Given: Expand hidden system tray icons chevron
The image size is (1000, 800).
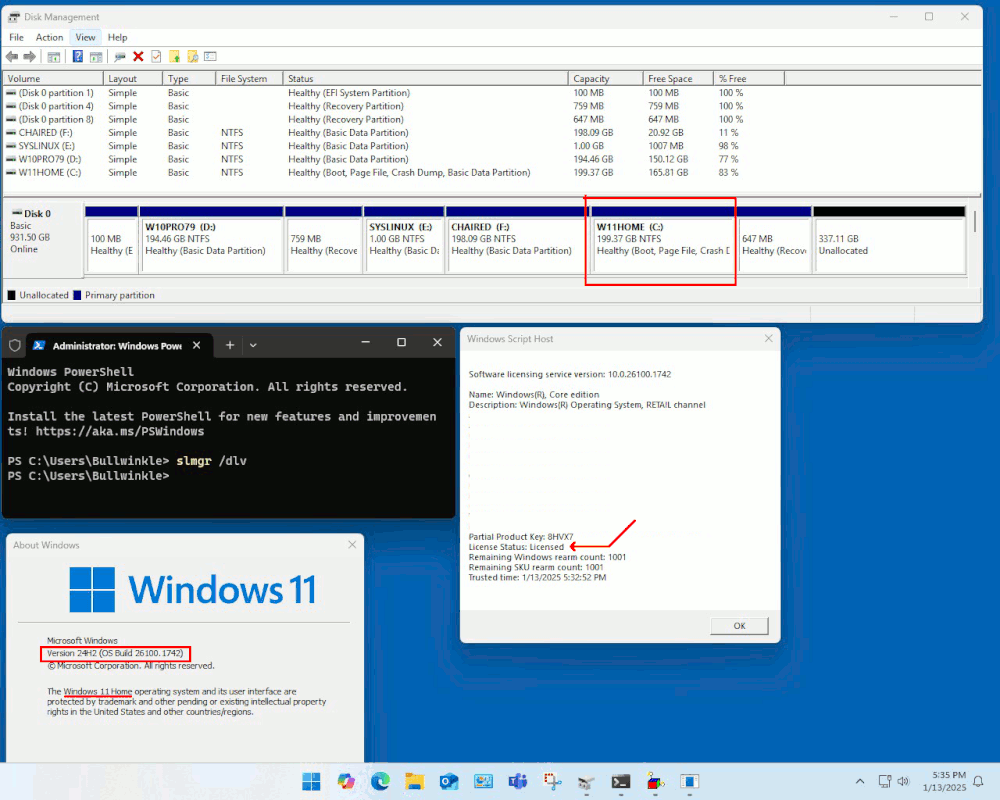Looking at the screenshot, I should click(x=860, y=781).
